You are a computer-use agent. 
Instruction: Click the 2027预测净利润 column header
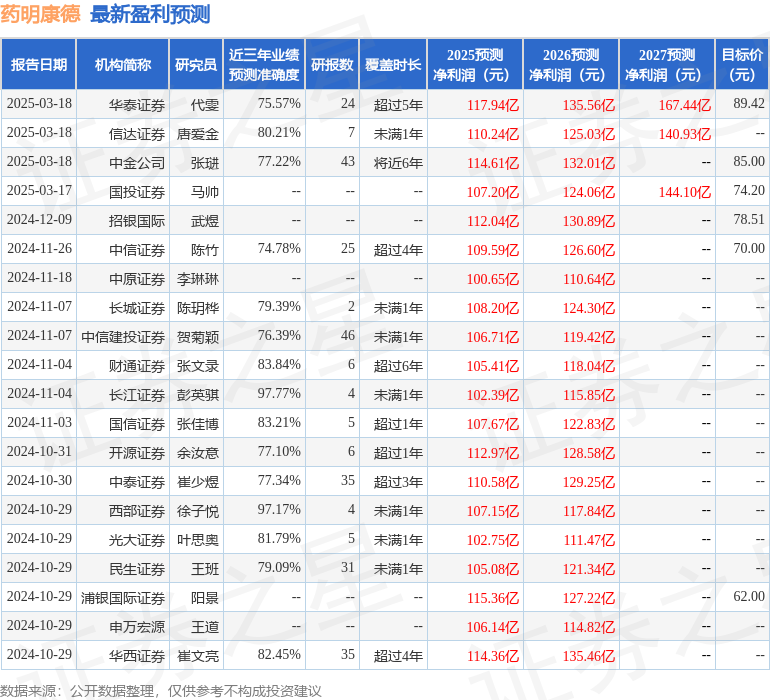[667, 64]
